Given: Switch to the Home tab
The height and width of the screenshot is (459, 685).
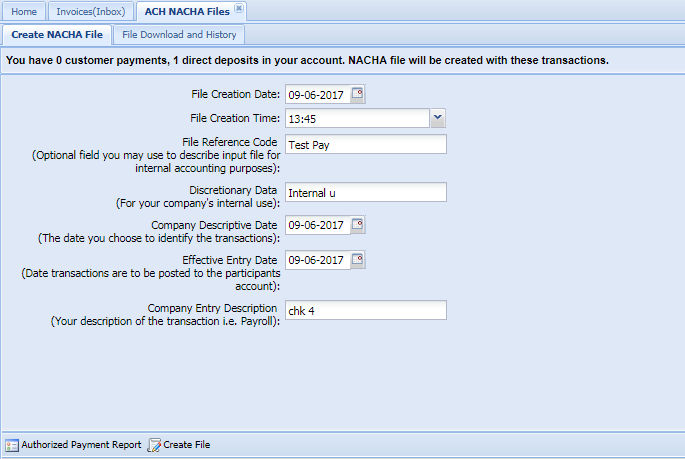Looking at the screenshot, I should click(x=22, y=11).
